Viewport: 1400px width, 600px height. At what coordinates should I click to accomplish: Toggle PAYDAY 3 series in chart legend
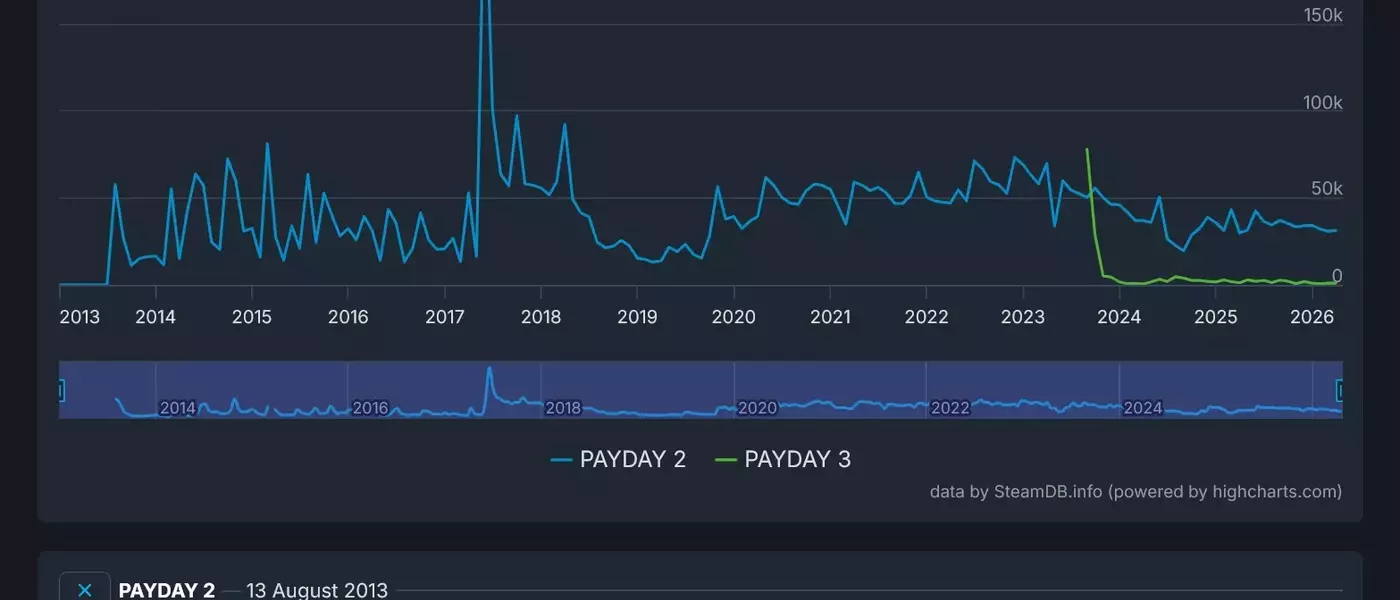click(783, 460)
